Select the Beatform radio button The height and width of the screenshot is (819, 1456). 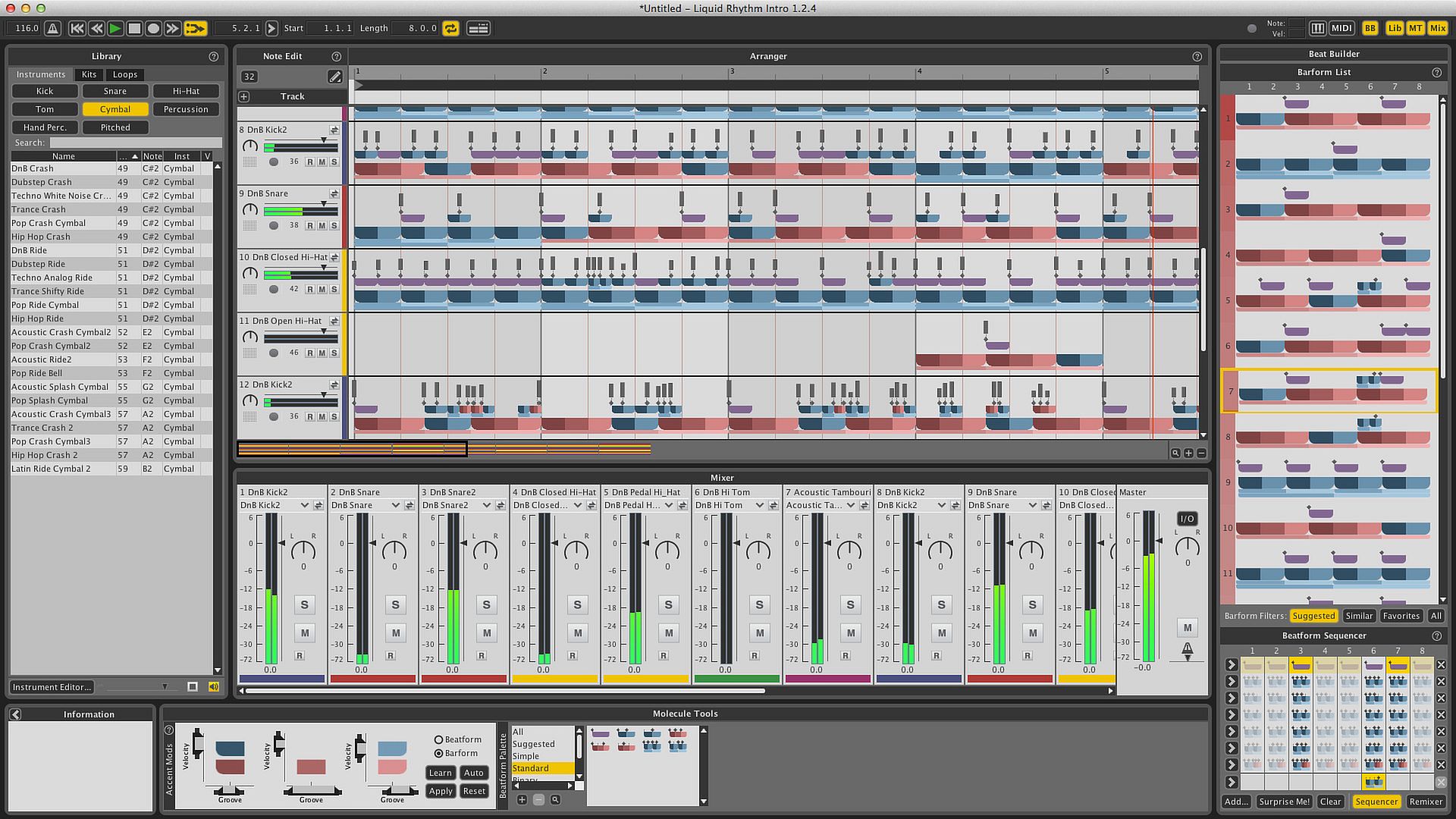[438, 739]
